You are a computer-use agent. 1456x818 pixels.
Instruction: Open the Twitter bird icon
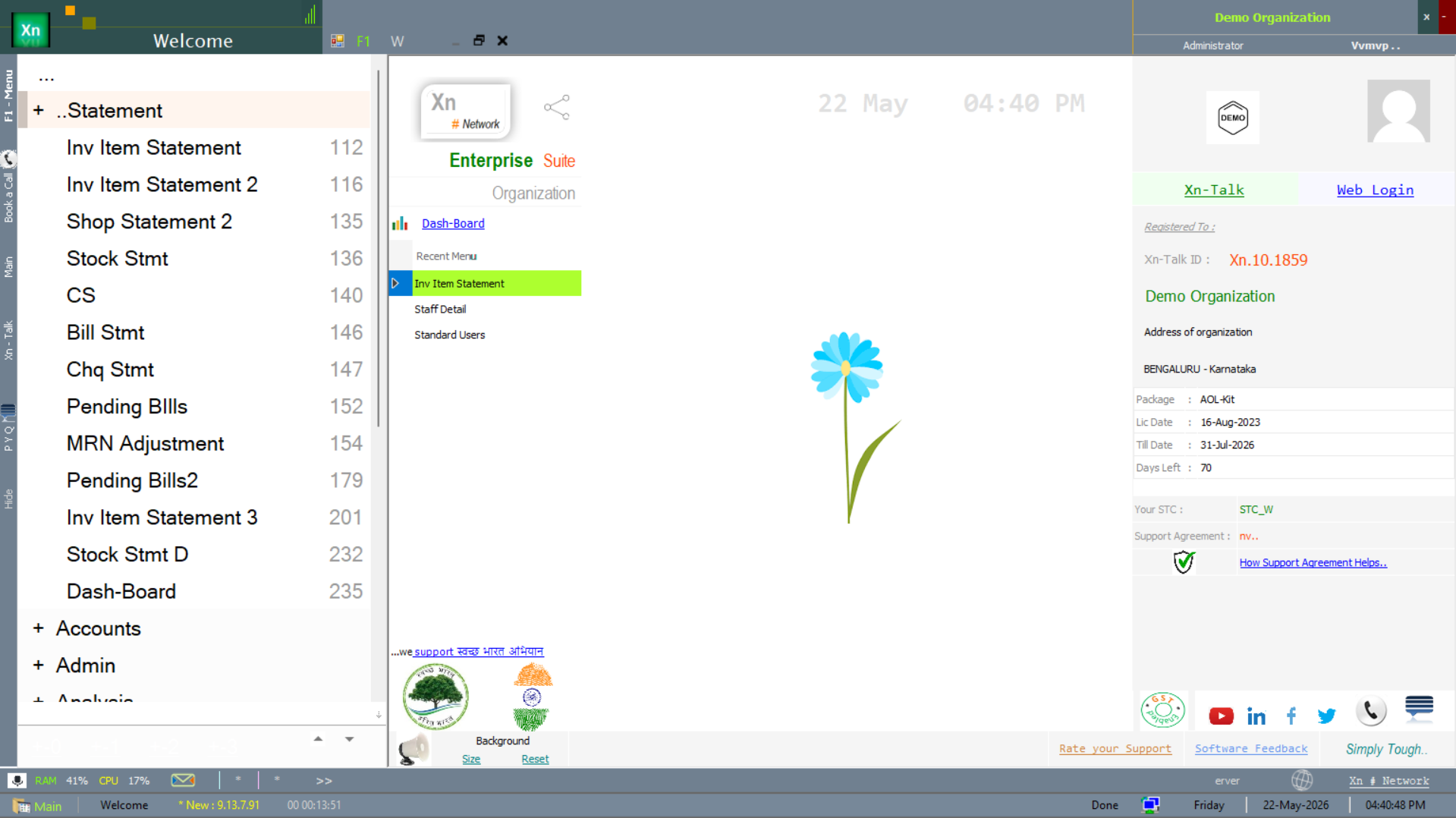click(1326, 716)
